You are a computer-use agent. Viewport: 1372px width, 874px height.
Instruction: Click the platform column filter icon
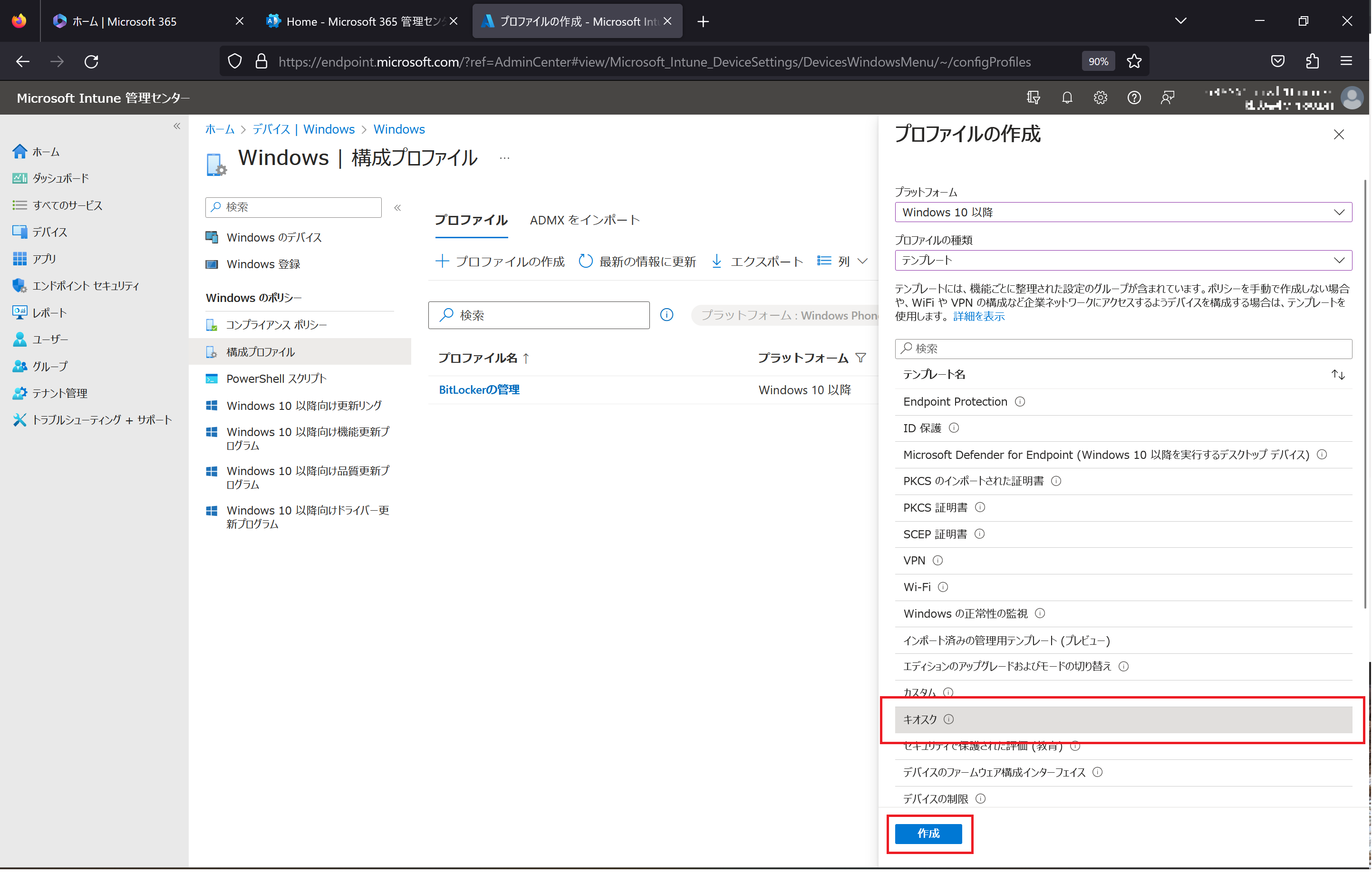(861, 358)
